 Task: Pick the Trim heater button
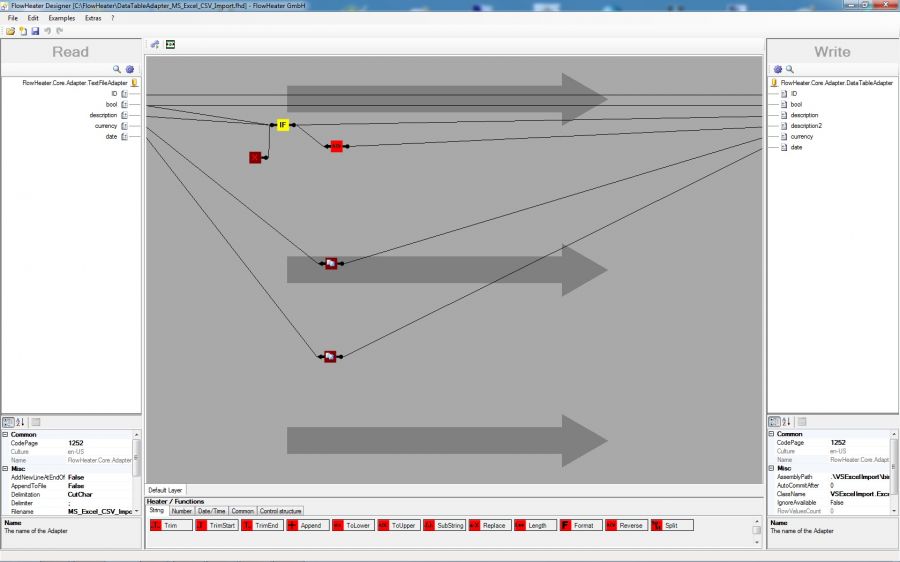tap(171, 525)
